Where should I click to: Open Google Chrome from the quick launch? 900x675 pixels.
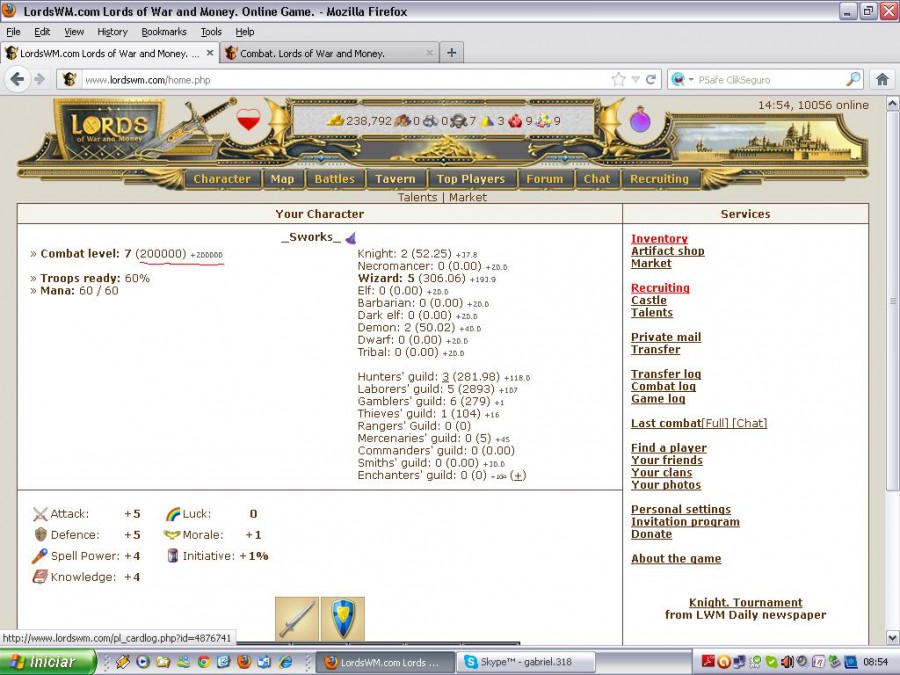(204, 662)
